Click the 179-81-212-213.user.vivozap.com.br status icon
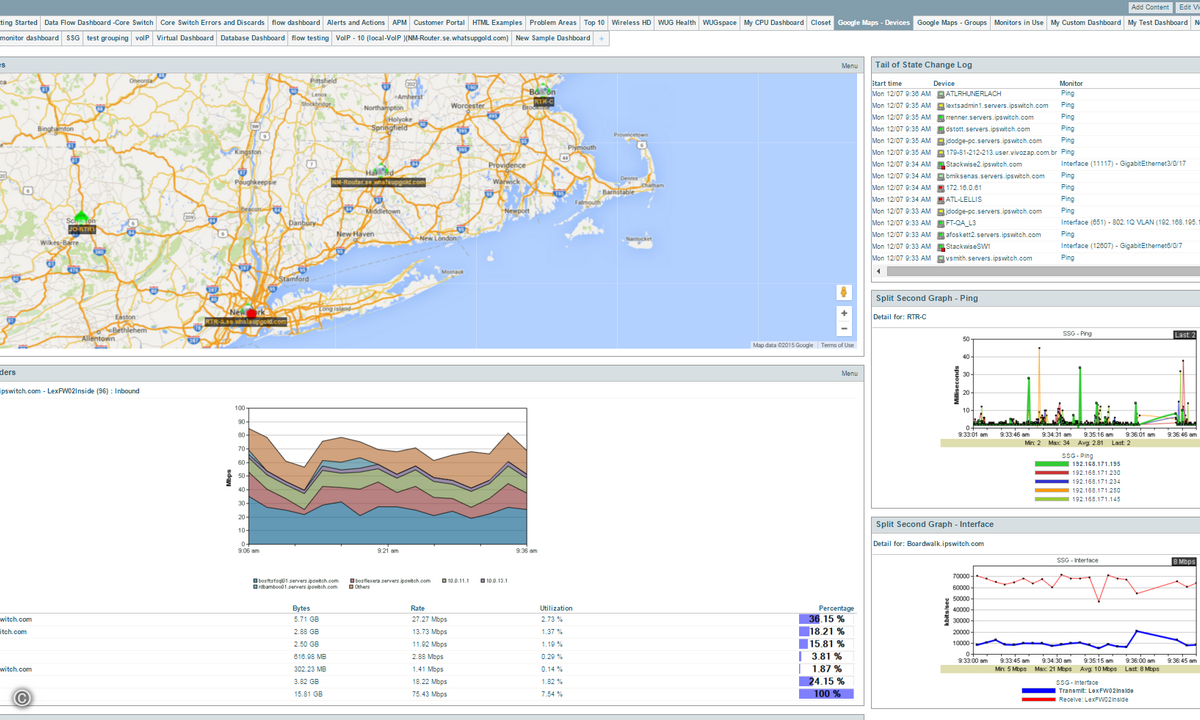1200x720 pixels. click(x=939, y=152)
